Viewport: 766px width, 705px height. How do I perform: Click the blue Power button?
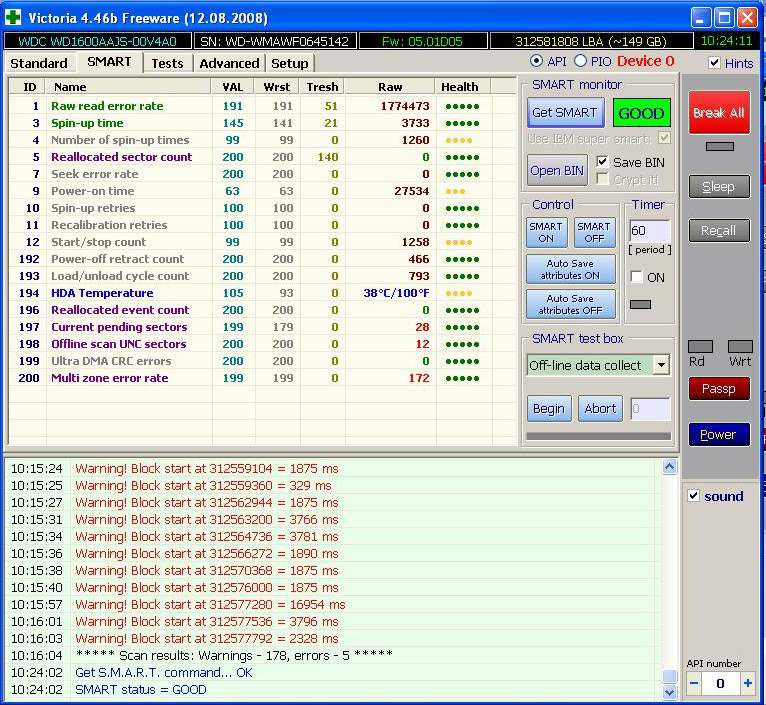(x=719, y=435)
